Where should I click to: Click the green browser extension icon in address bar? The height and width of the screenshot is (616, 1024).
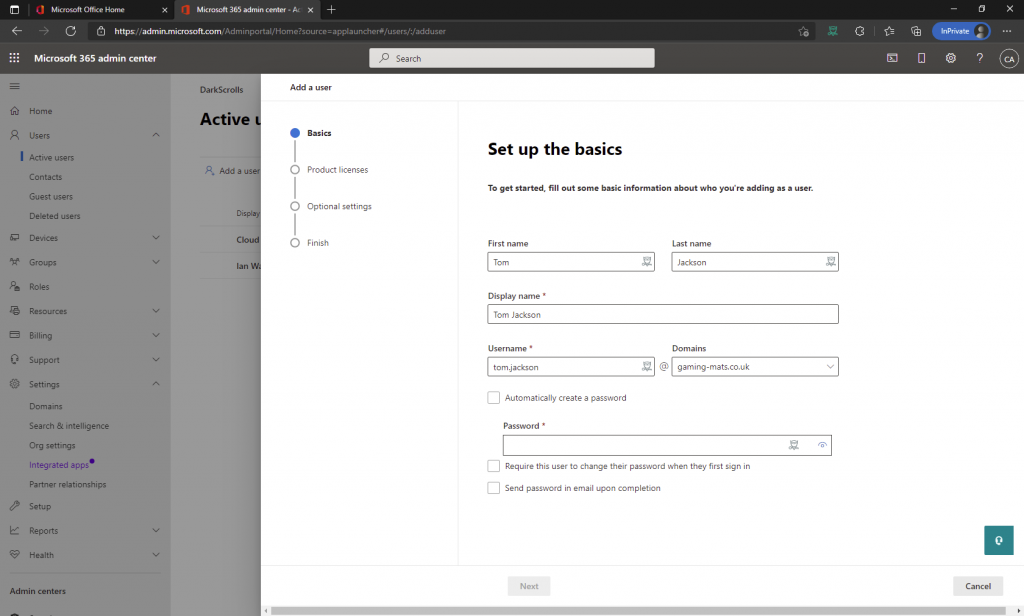click(833, 31)
